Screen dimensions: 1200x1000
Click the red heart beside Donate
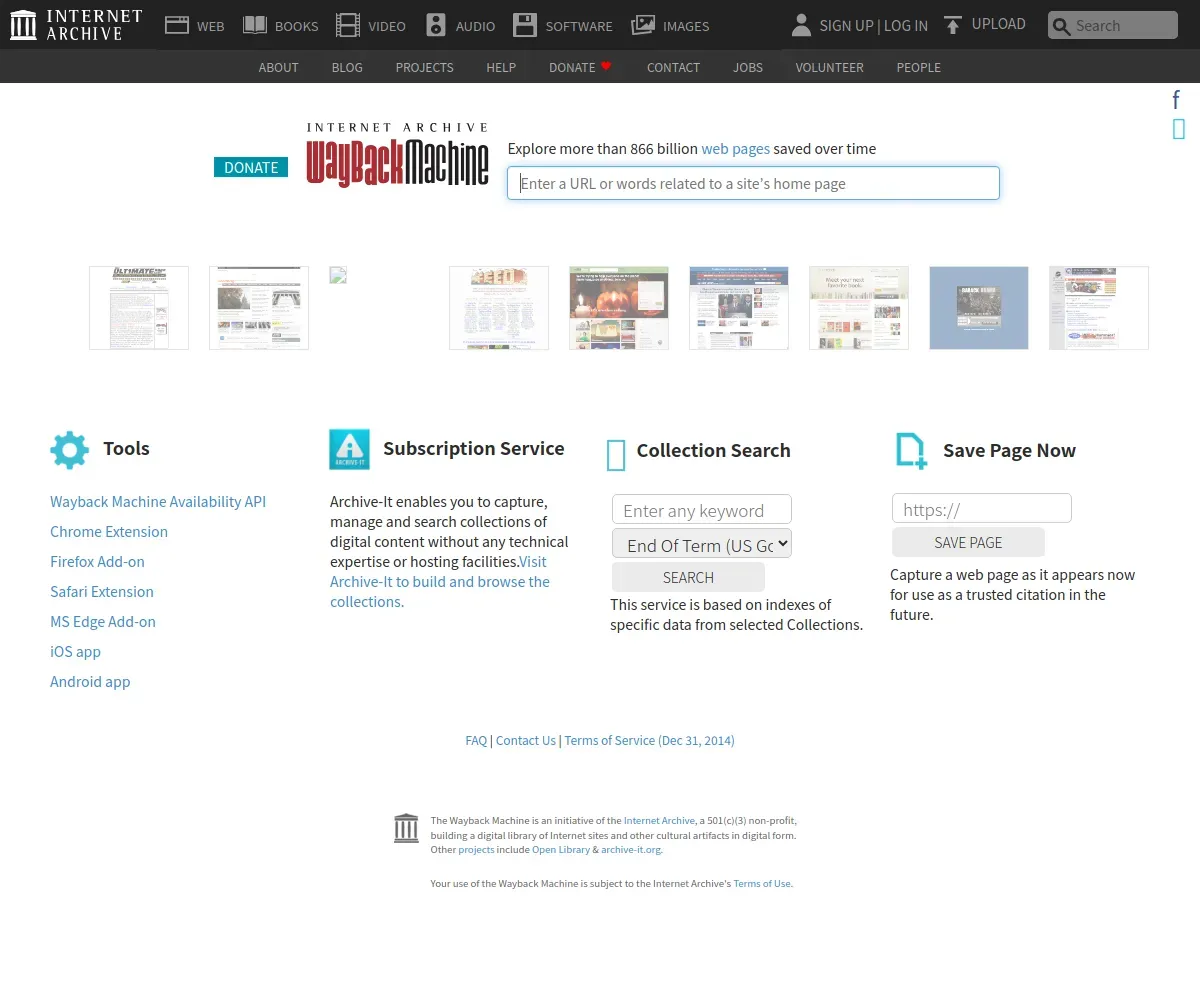coord(606,66)
